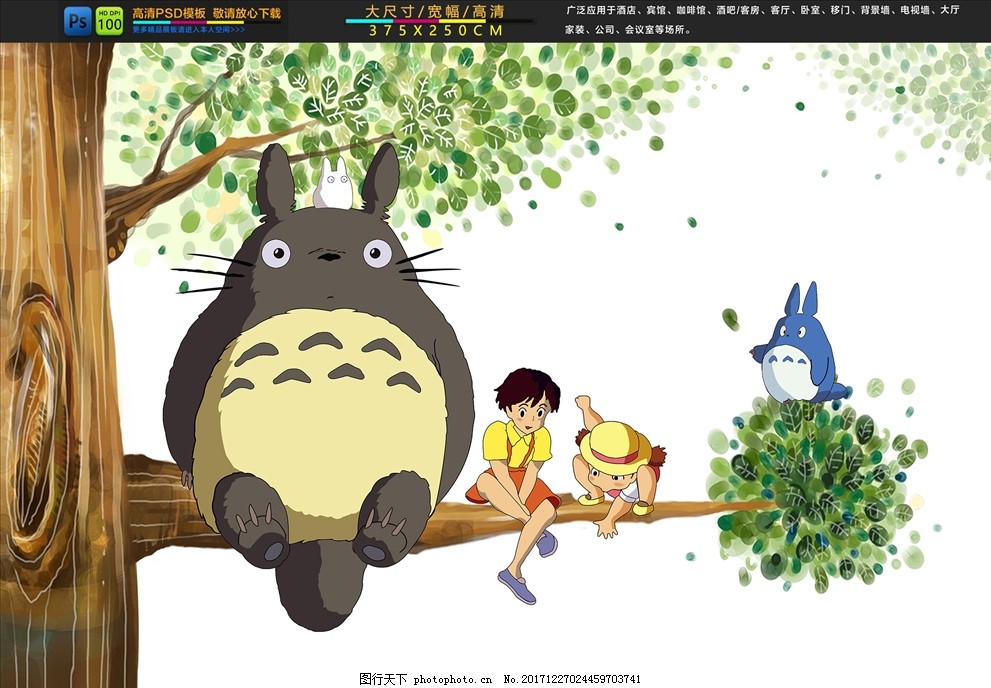Click the small white Totoro on the big Totoro's head

tap(333, 183)
